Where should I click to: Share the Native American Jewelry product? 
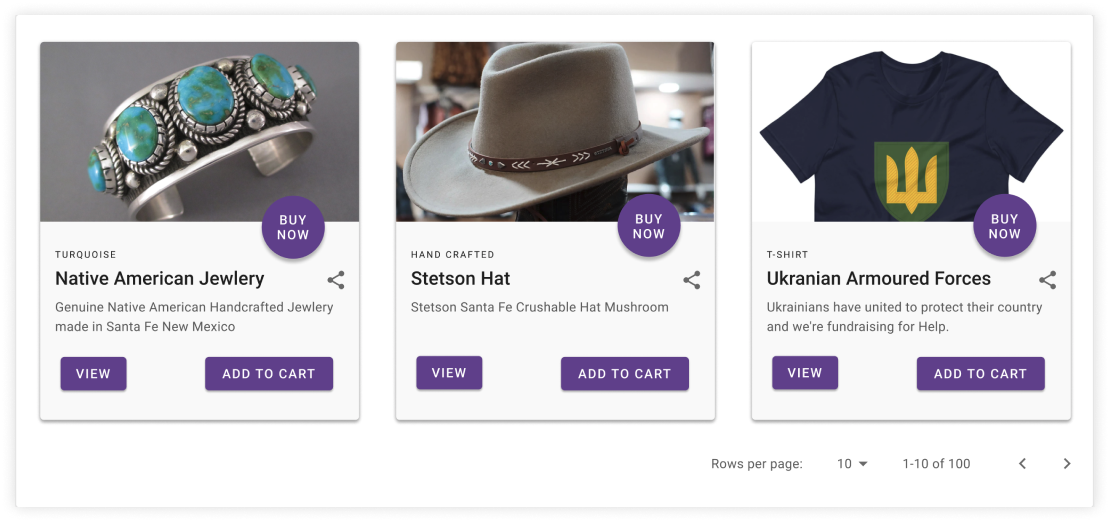click(x=336, y=280)
